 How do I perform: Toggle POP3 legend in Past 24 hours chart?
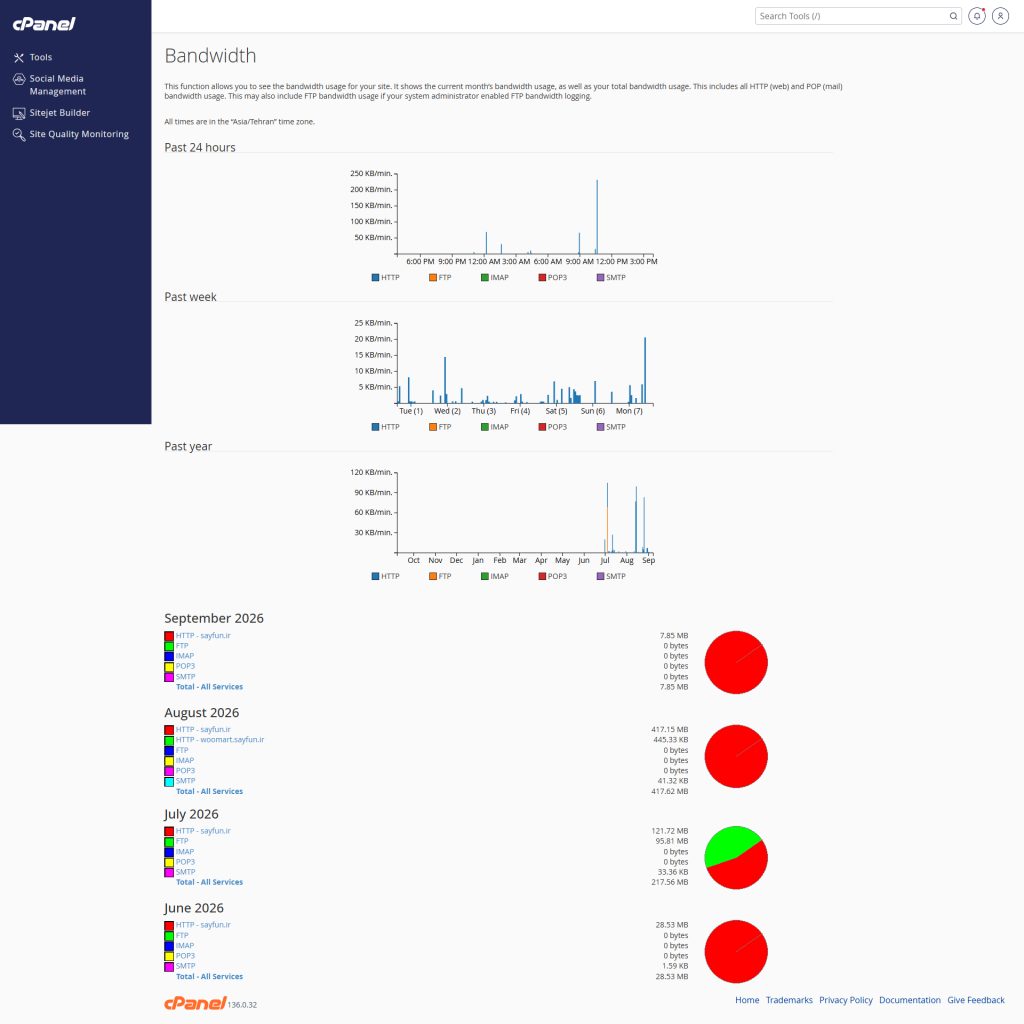(x=552, y=278)
